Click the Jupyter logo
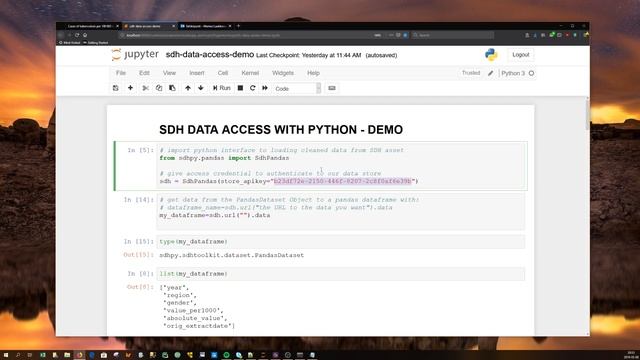The image size is (640, 360). click(135, 55)
